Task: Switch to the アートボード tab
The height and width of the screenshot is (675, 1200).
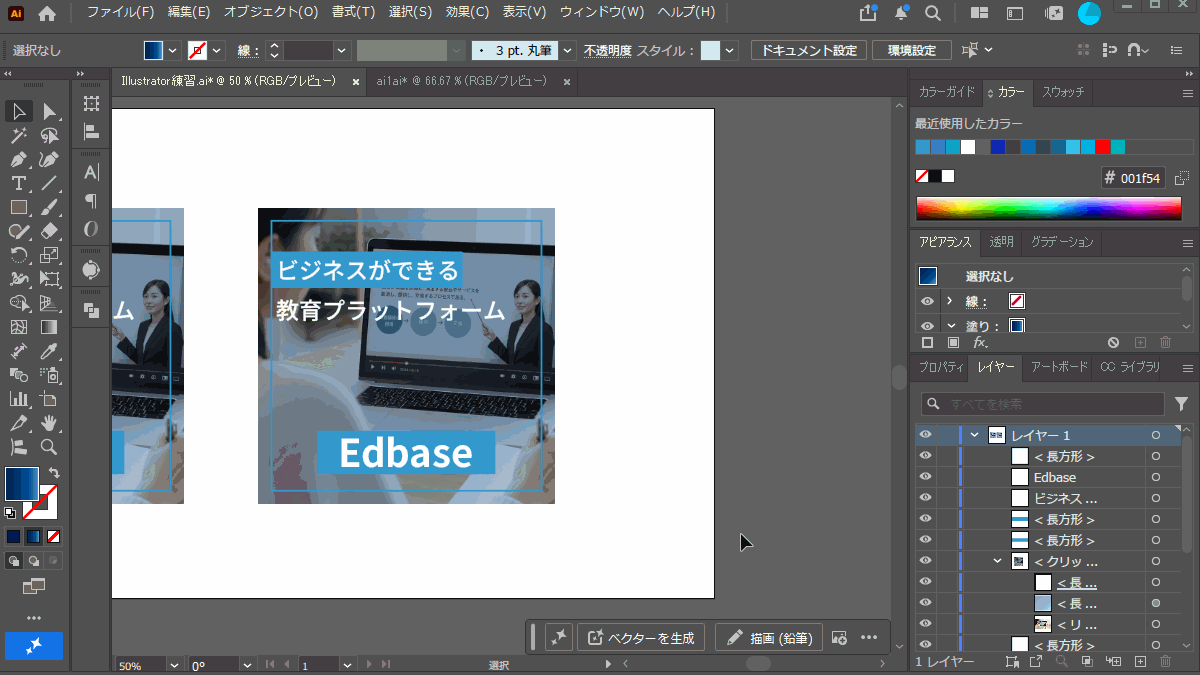Action: coord(1059,367)
